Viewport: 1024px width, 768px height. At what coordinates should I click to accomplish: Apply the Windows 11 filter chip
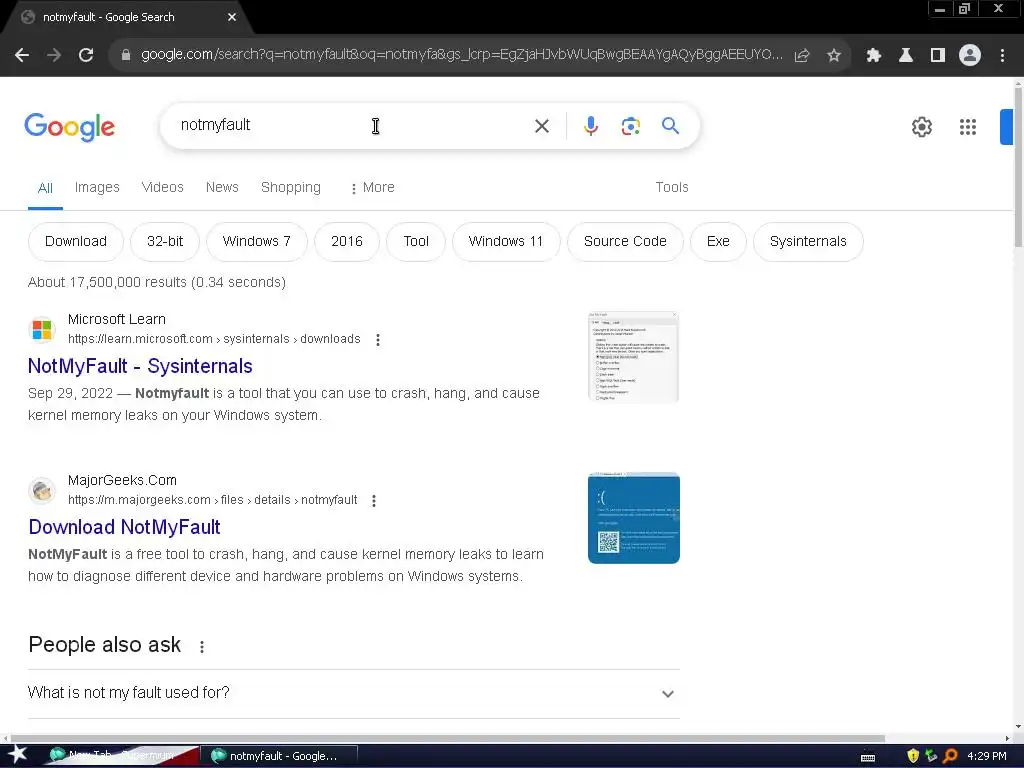point(505,242)
